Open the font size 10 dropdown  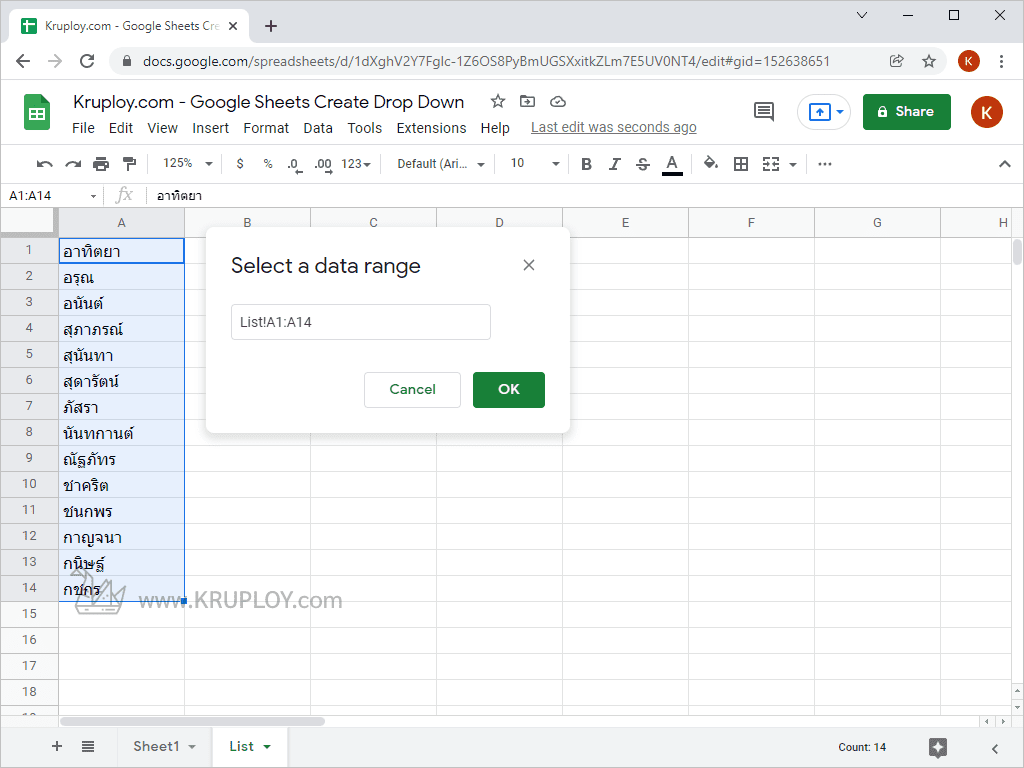click(x=535, y=163)
